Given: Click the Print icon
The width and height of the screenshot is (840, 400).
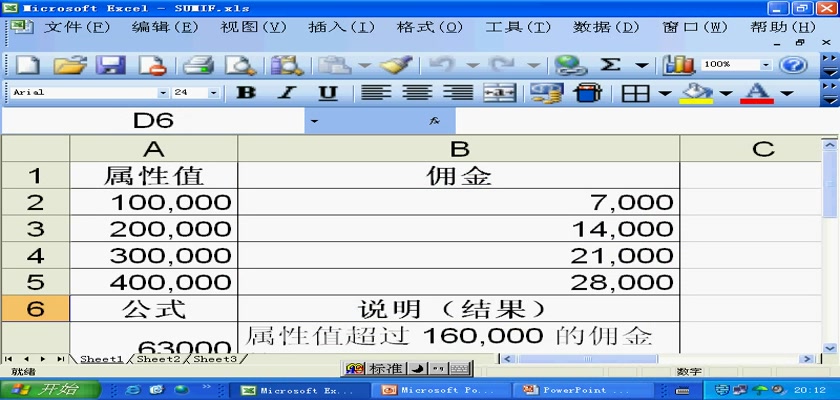Looking at the screenshot, I should coord(199,65).
